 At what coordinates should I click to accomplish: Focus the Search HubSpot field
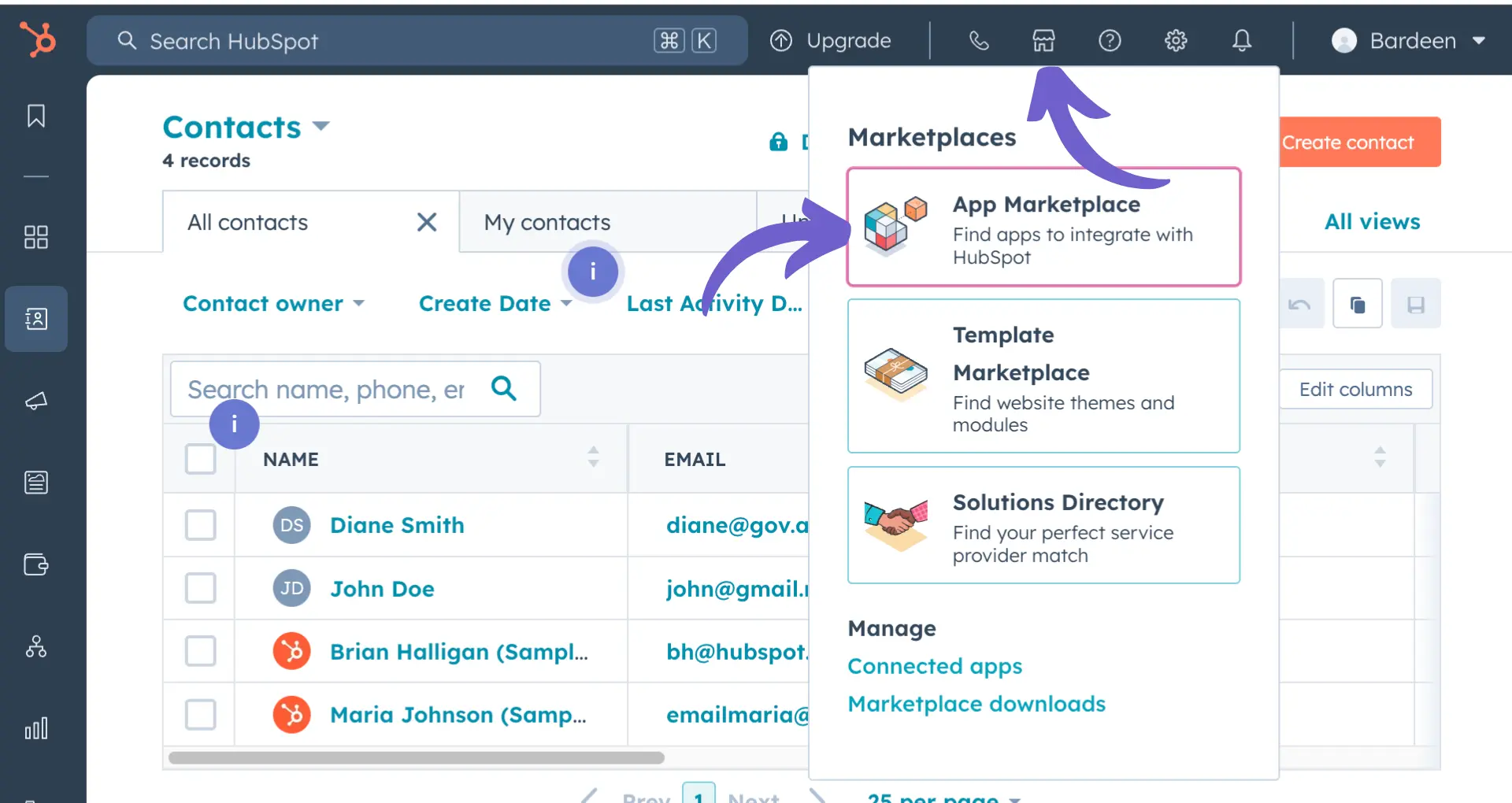417,40
